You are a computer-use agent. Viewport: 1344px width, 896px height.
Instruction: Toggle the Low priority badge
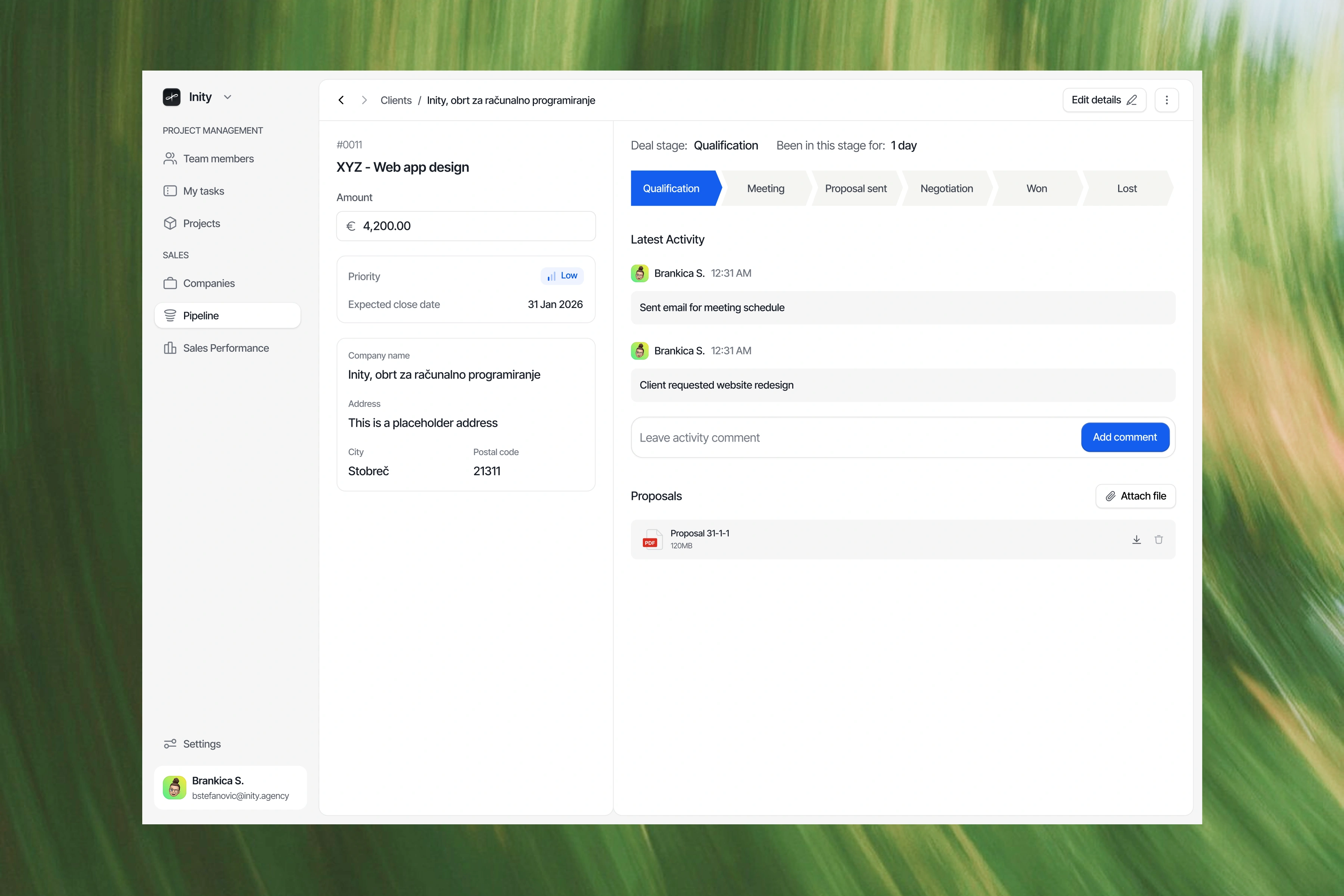click(562, 276)
